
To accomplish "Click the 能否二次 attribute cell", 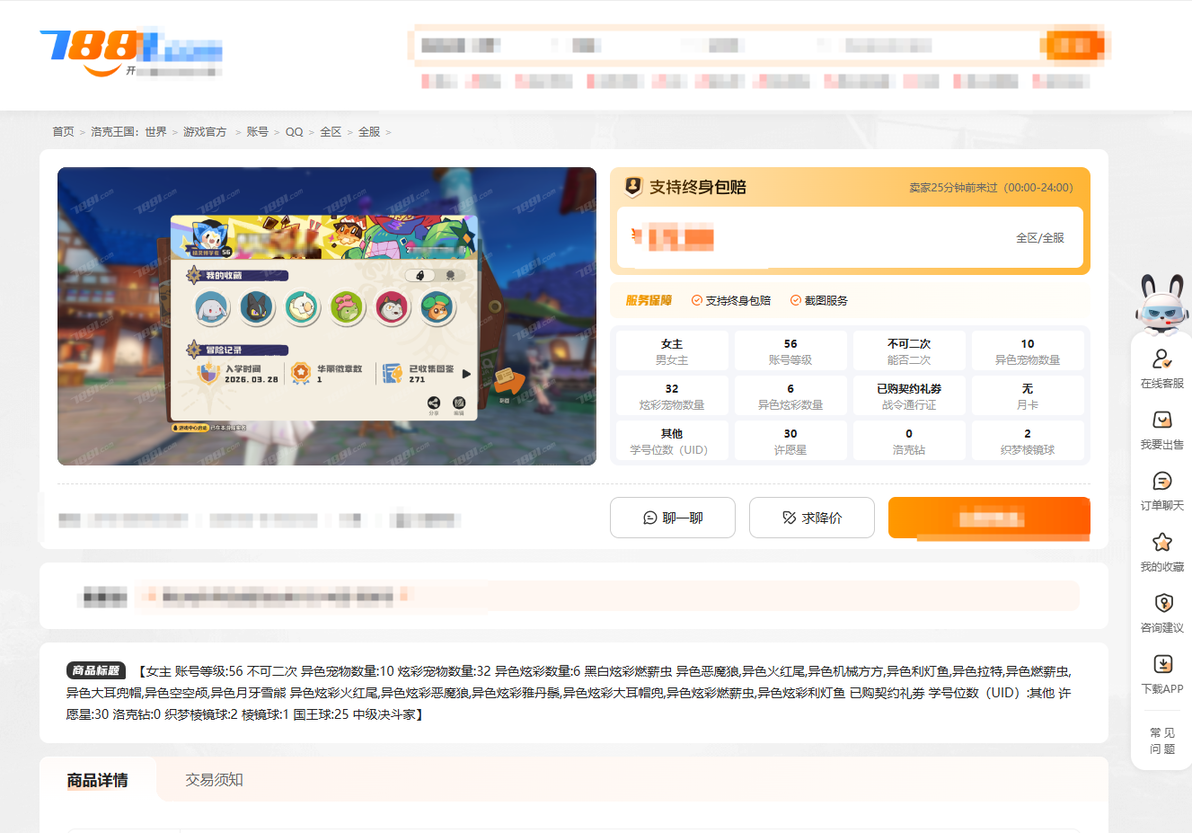I will tap(909, 351).
